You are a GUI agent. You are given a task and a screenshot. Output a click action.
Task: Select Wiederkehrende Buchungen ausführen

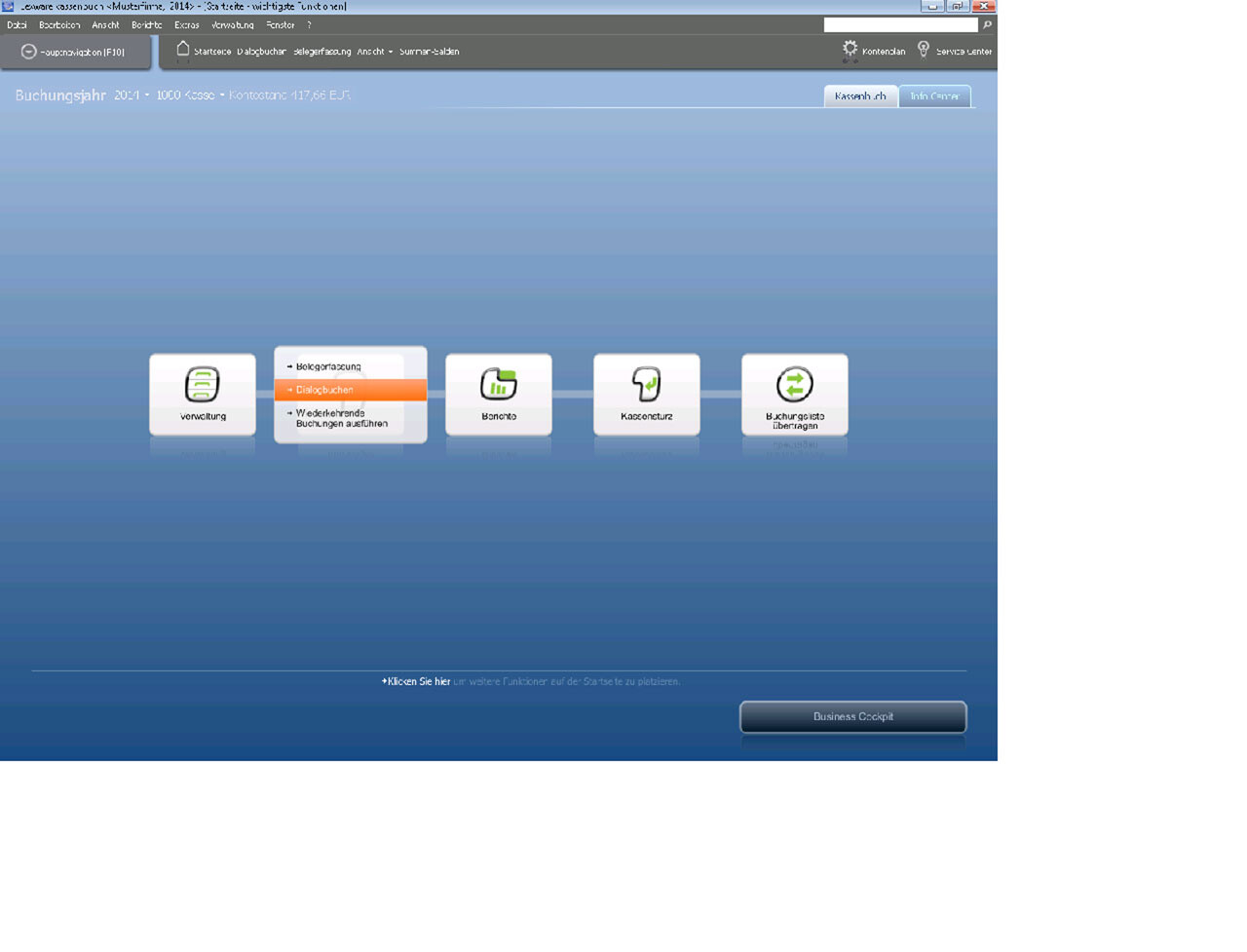pyautogui.click(x=341, y=418)
